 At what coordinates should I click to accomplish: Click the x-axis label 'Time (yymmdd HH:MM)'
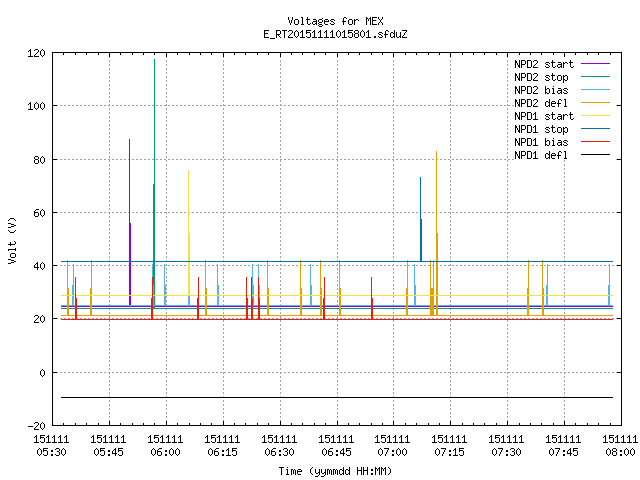pos(335,471)
